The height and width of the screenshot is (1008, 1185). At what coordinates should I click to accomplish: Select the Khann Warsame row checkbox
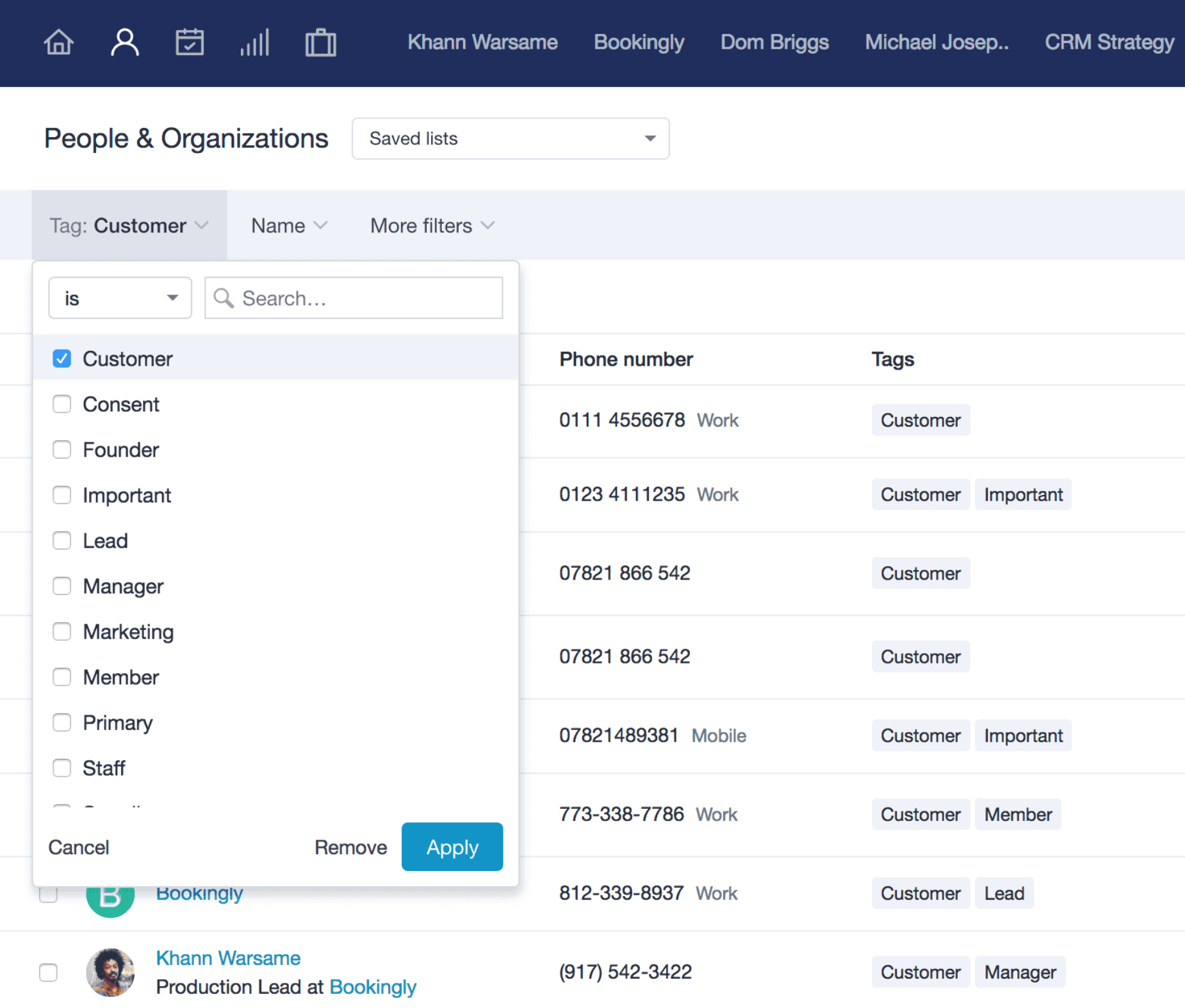click(x=48, y=972)
